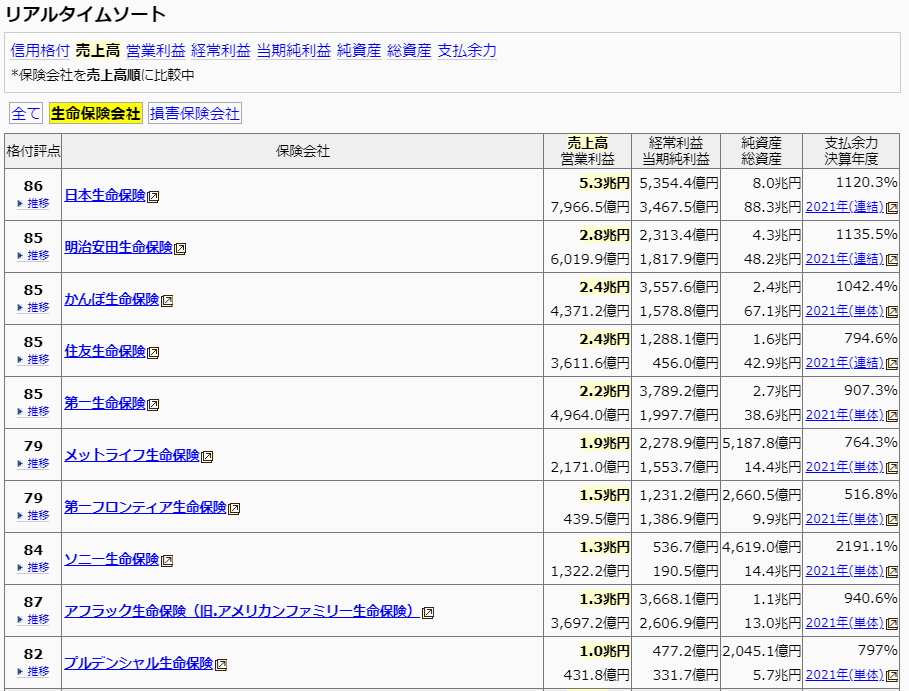The width and height of the screenshot is (909, 691).
Task: Select the 売上高 sort option
Action: point(97,51)
